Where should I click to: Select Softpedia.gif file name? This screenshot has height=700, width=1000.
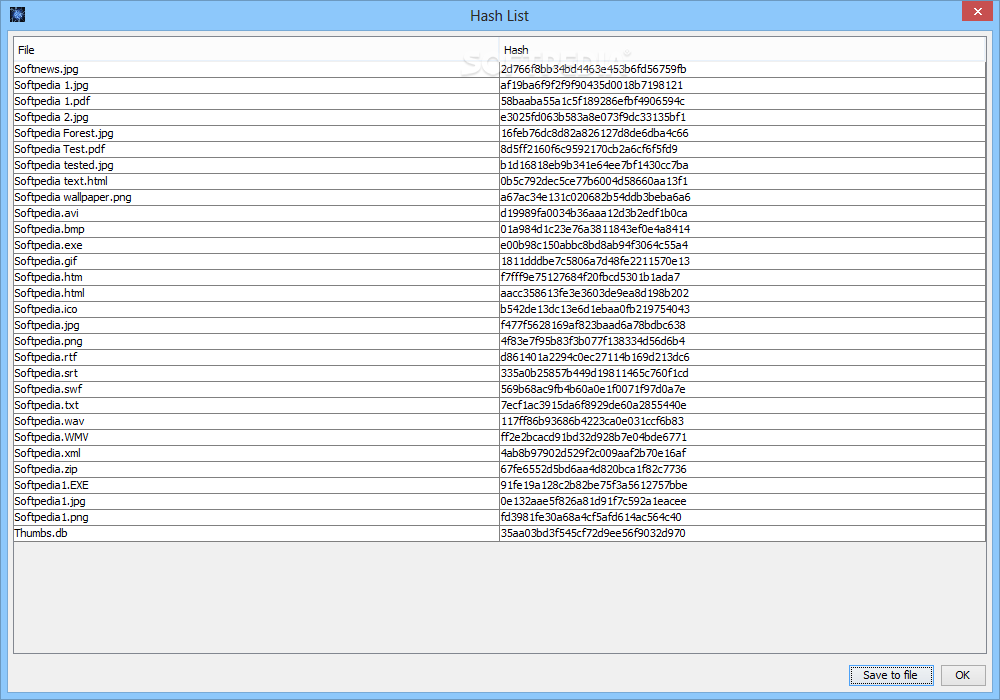point(46,261)
